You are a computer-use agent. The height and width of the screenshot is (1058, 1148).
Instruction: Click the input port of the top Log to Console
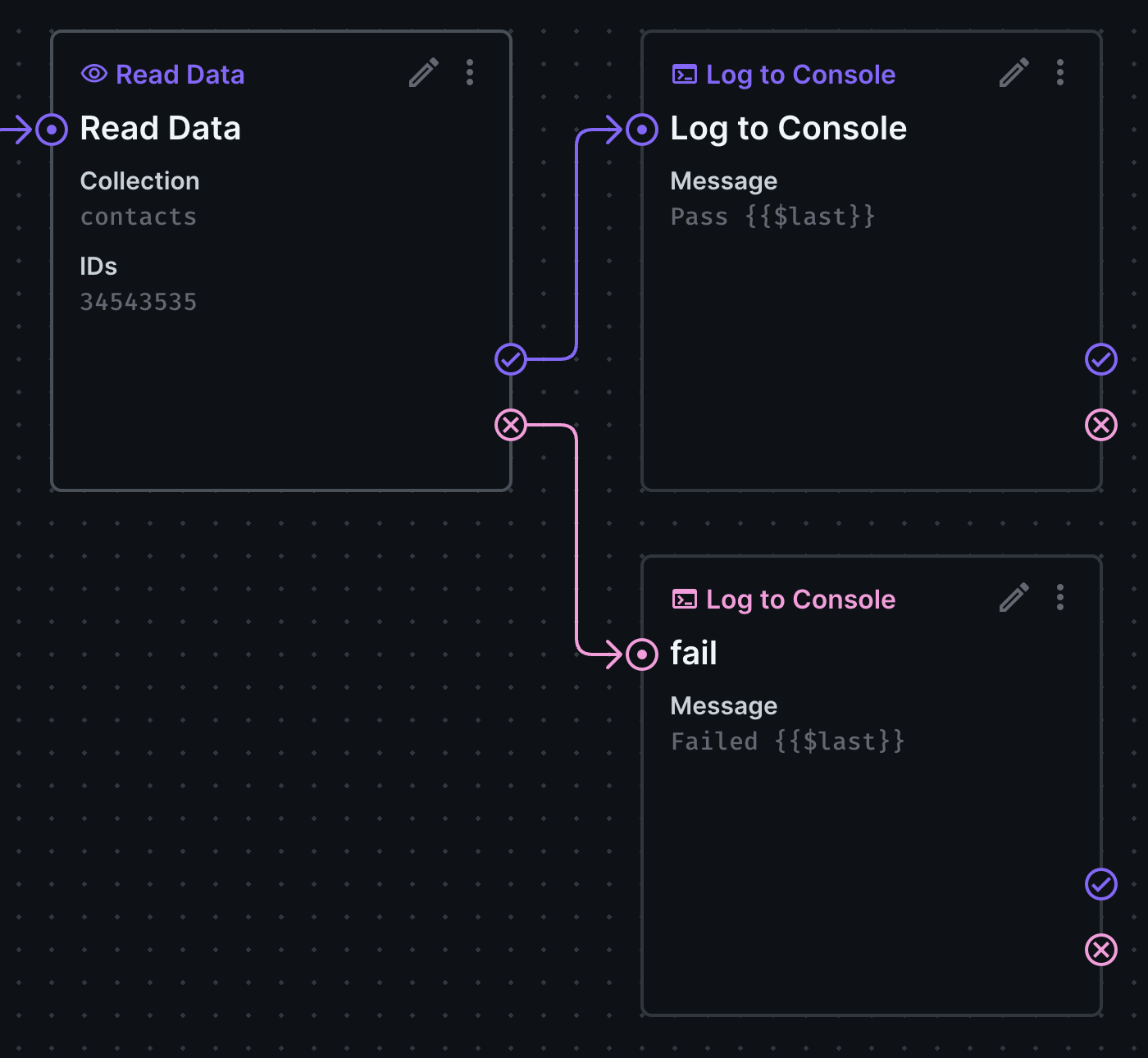pyautogui.click(x=641, y=129)
